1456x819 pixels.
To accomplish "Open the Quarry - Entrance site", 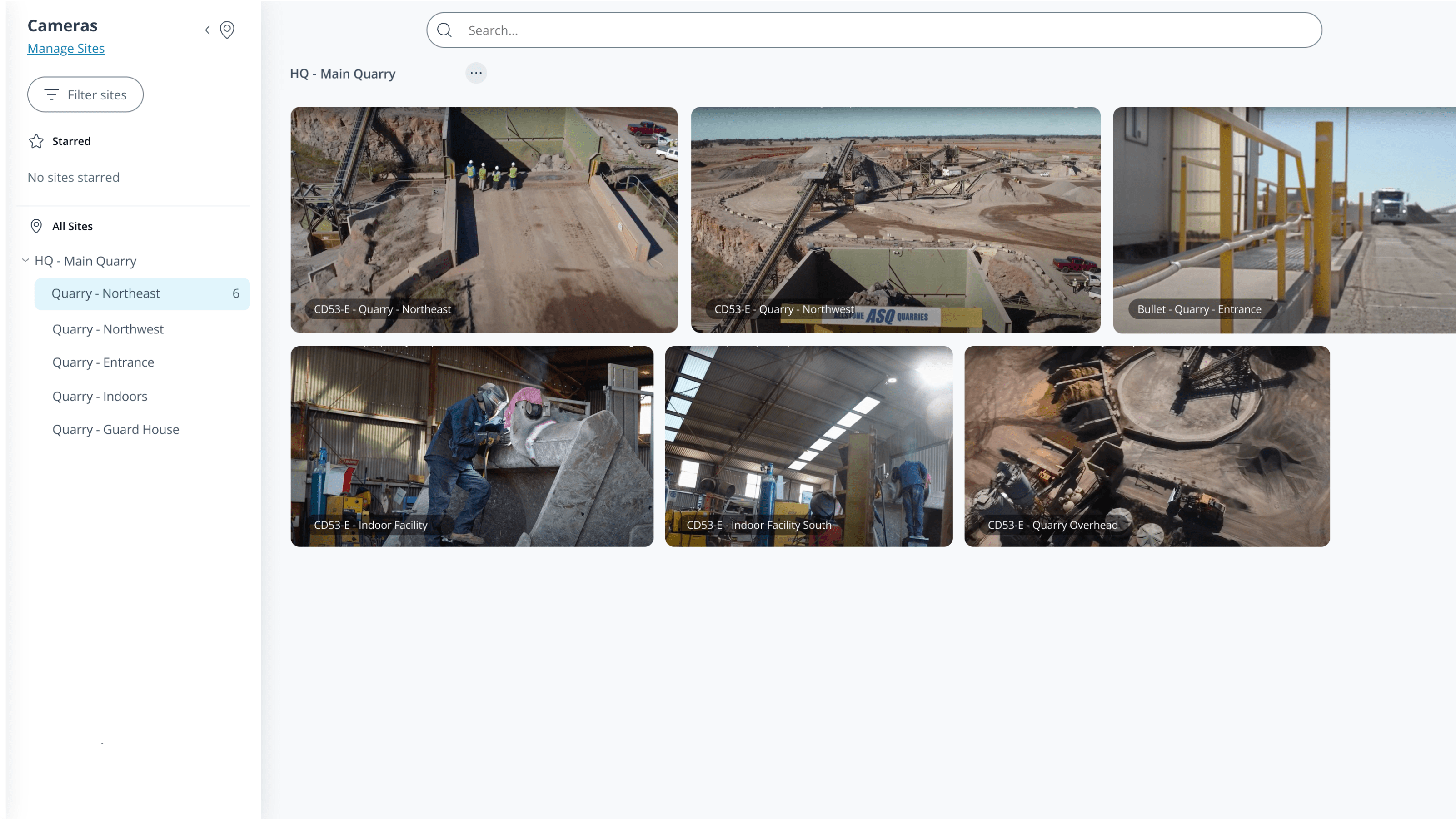I will click(104, 362).
